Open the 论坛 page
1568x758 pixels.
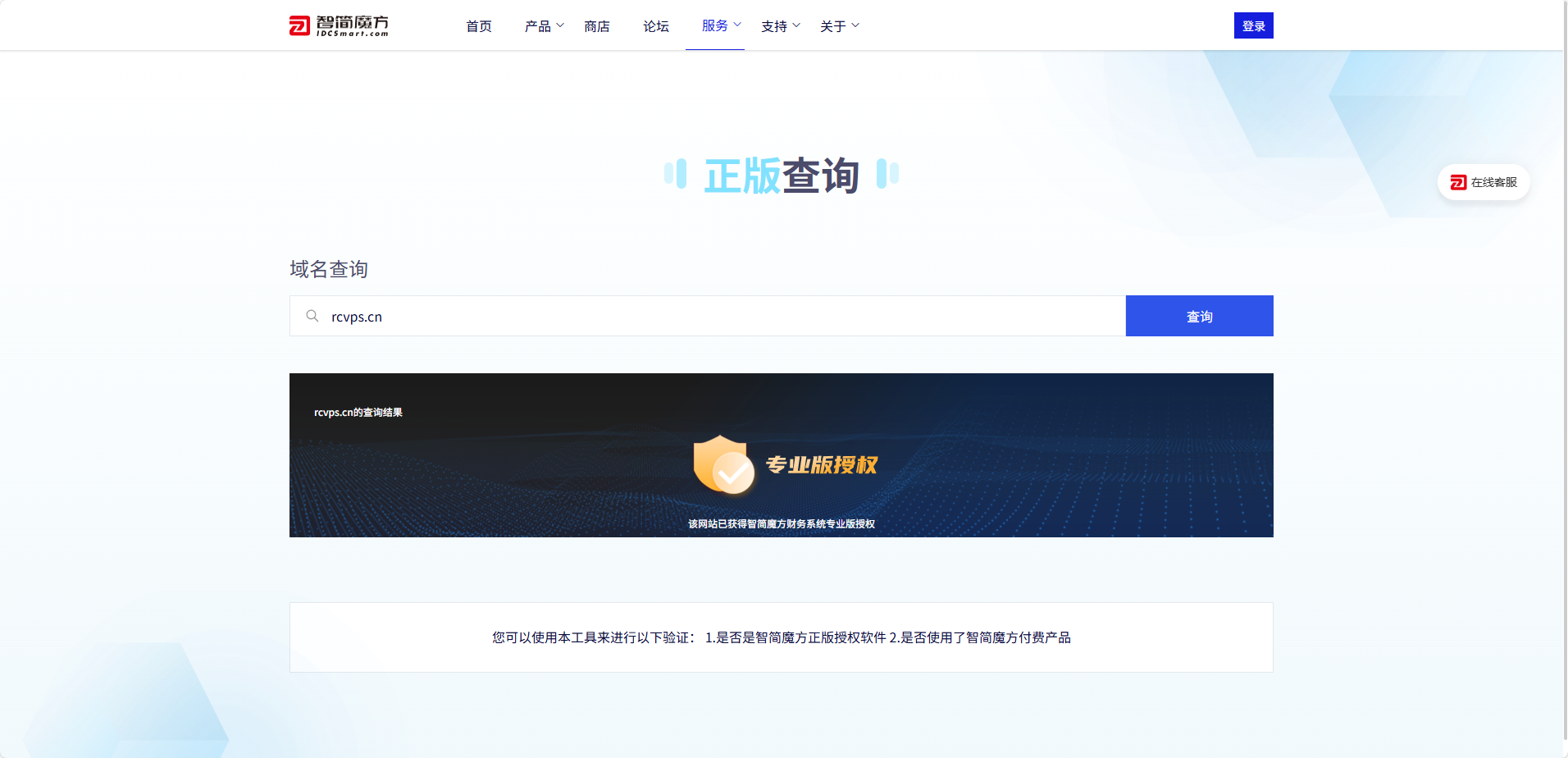655,25
